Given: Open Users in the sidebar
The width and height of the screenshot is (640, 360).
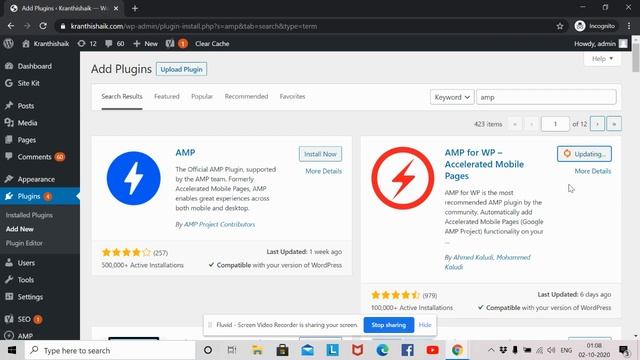Looking at the screenshot, I should [x=26, y=263].
